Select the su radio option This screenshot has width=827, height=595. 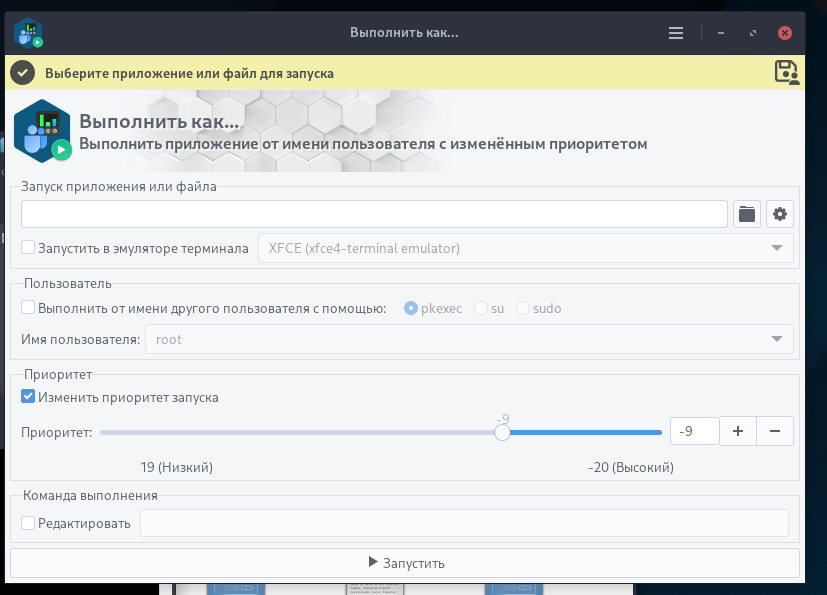point(480,308)
